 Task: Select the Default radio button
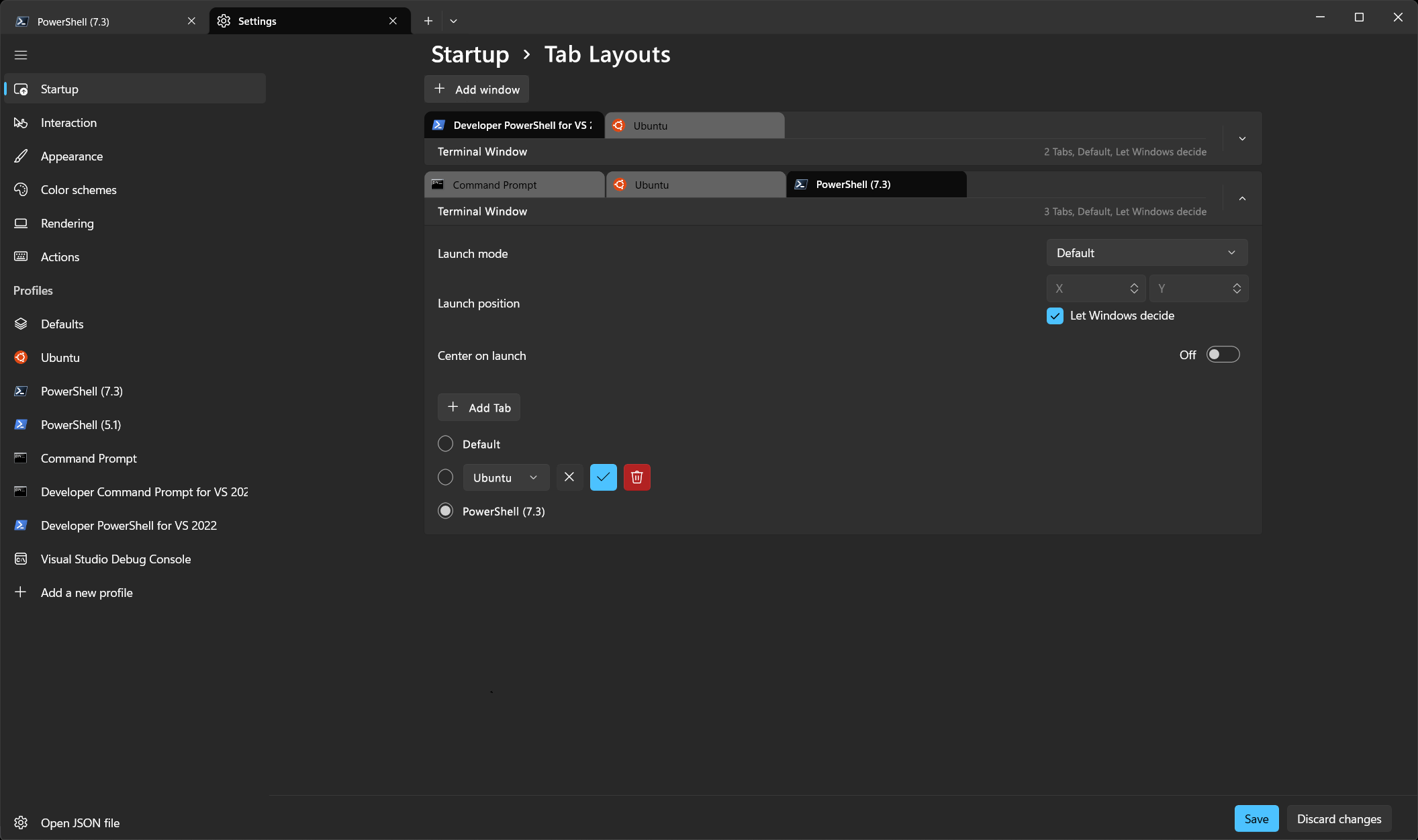[445, 443]
